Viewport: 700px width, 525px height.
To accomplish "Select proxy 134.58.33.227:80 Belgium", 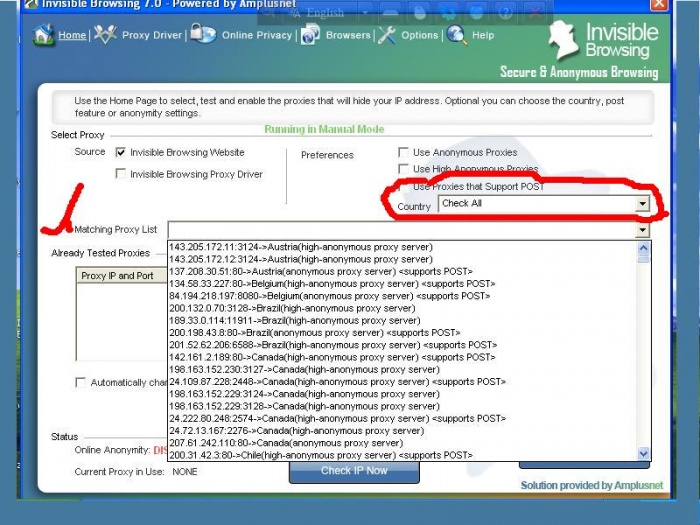I will point(402,284).
